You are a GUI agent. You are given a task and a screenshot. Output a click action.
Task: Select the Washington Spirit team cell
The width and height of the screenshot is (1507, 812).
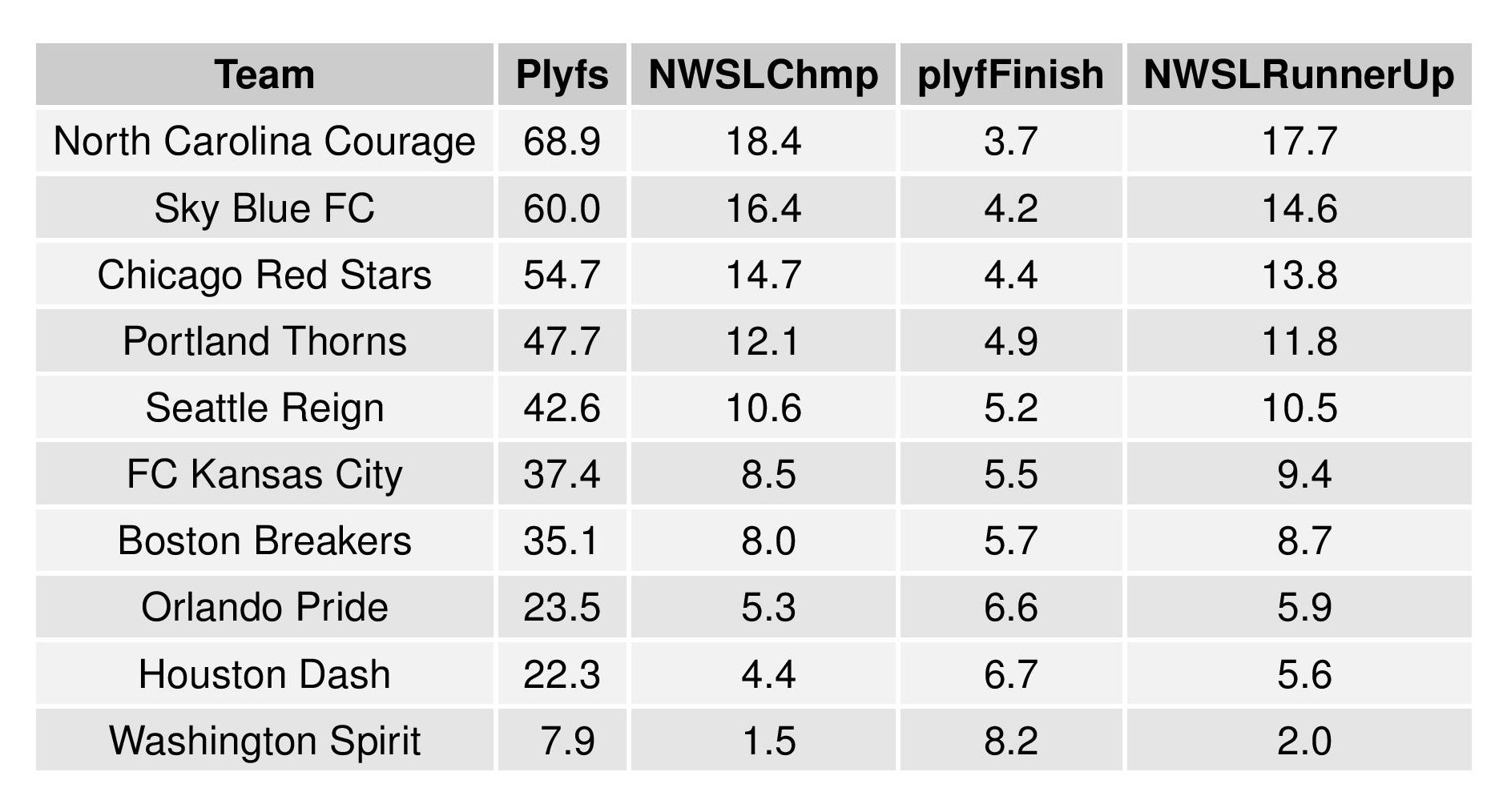[x=264, y=741]
